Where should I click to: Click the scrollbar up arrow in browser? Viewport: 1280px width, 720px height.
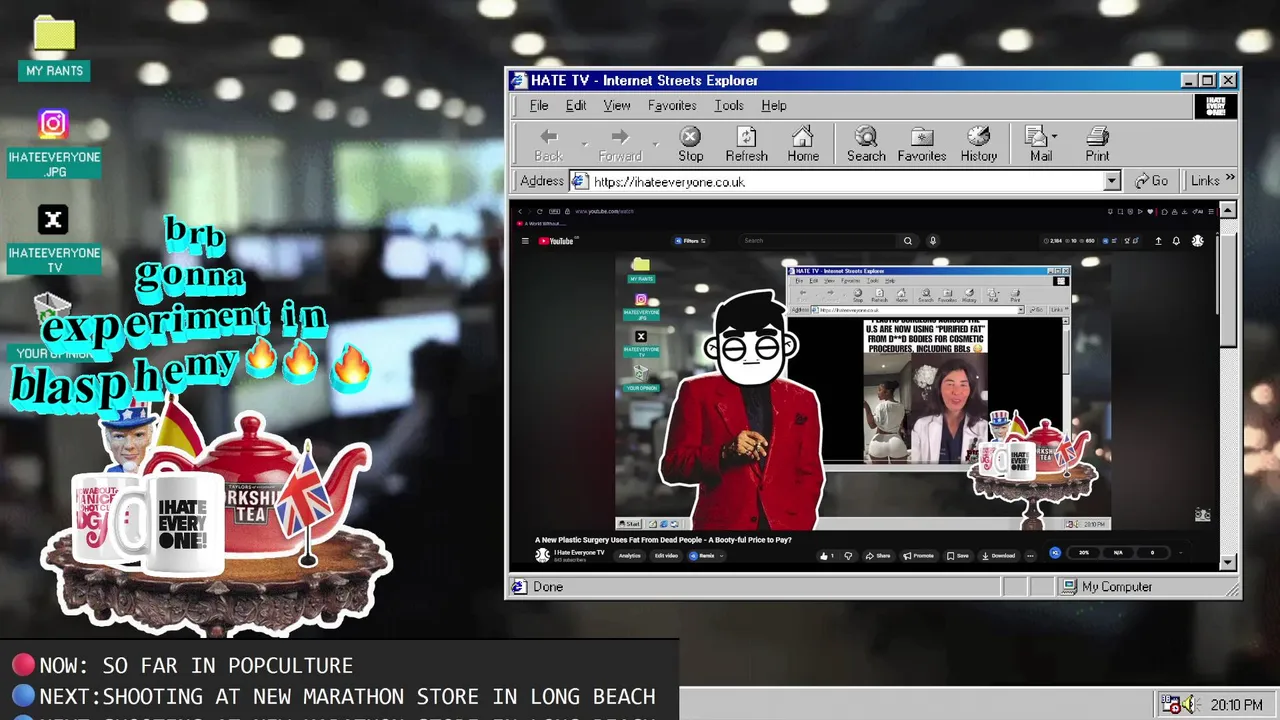click(x=1227, y=210)
